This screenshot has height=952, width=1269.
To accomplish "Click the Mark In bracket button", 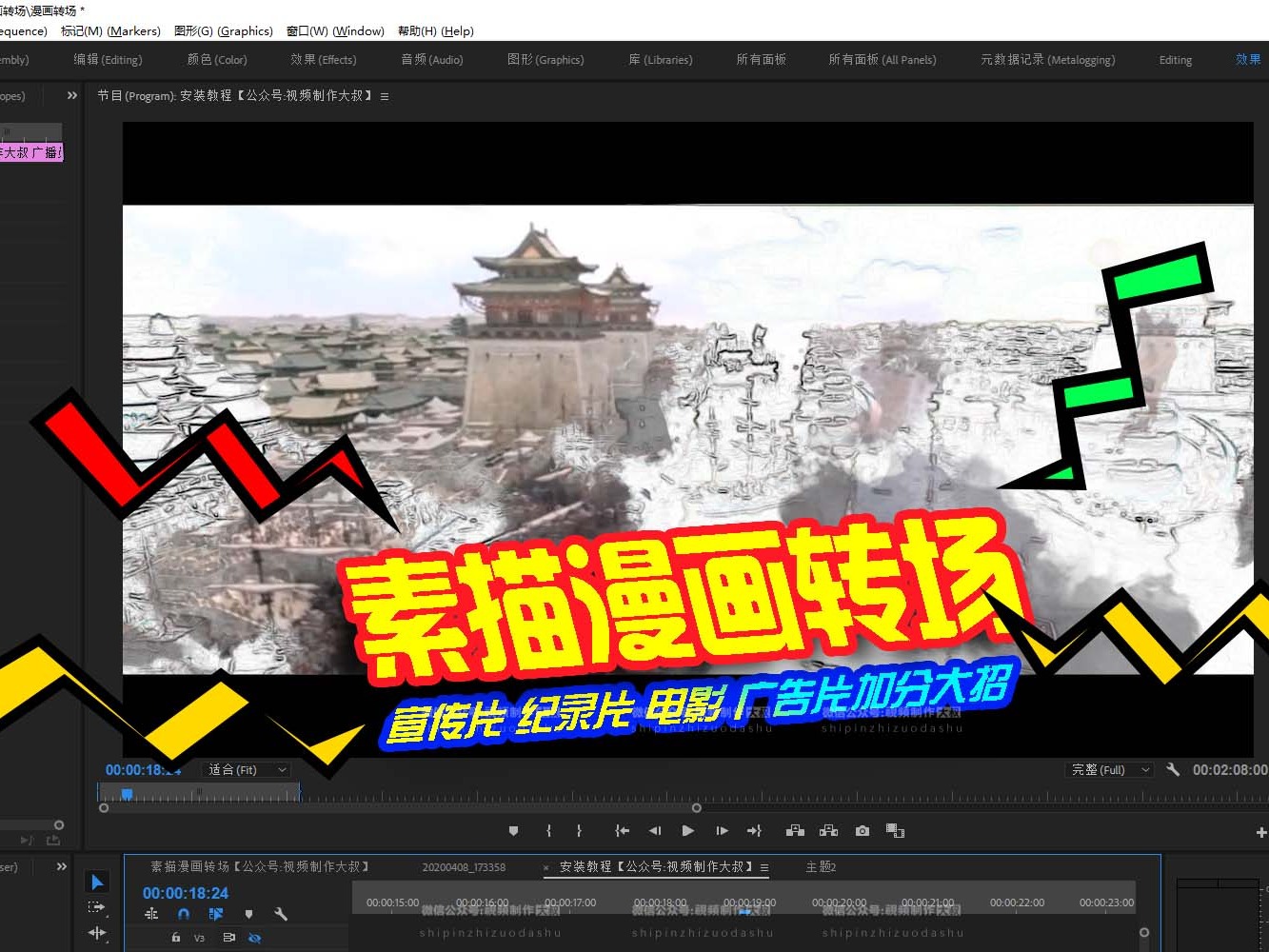I will [x=548, y=831].
